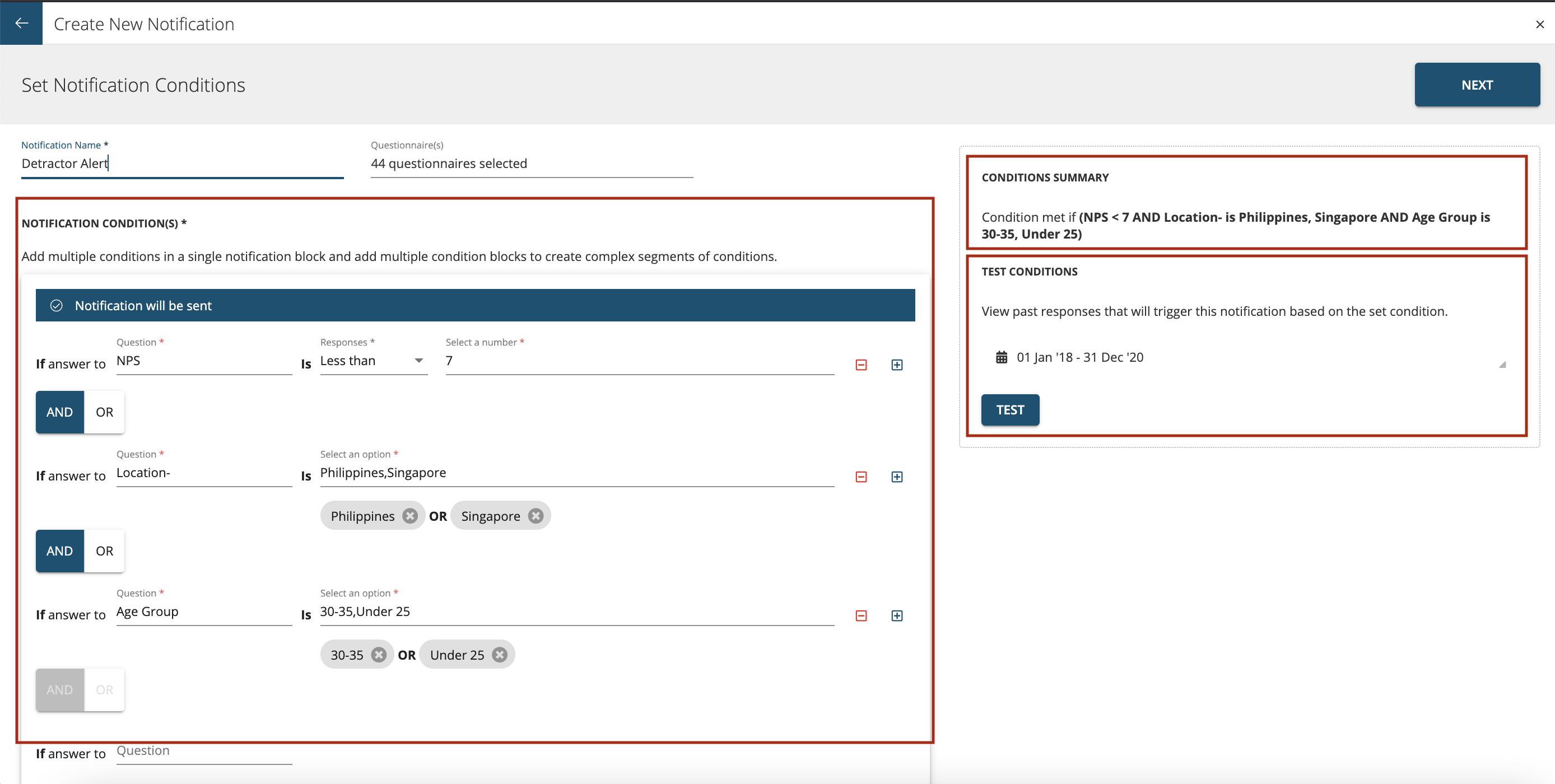Click the TEST button to run conditions

pos(1010,409)
